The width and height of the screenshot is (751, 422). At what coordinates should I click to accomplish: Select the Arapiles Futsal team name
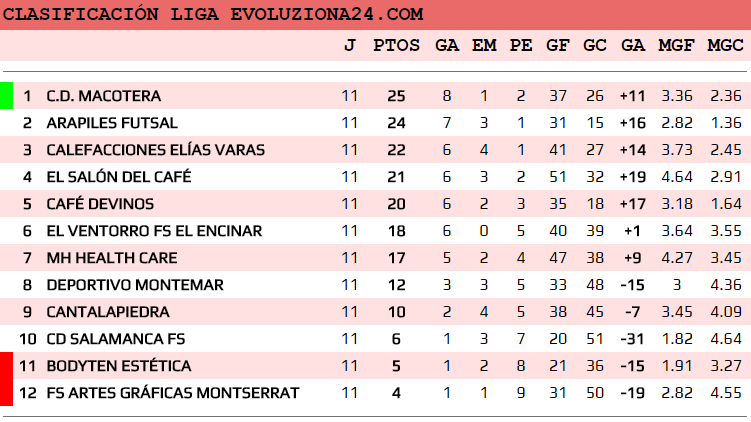point(112,123)
